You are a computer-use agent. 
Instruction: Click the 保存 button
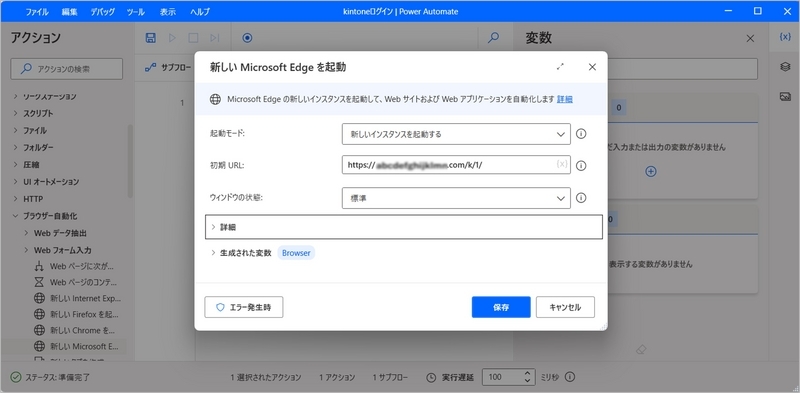click(x=501, y=307)
